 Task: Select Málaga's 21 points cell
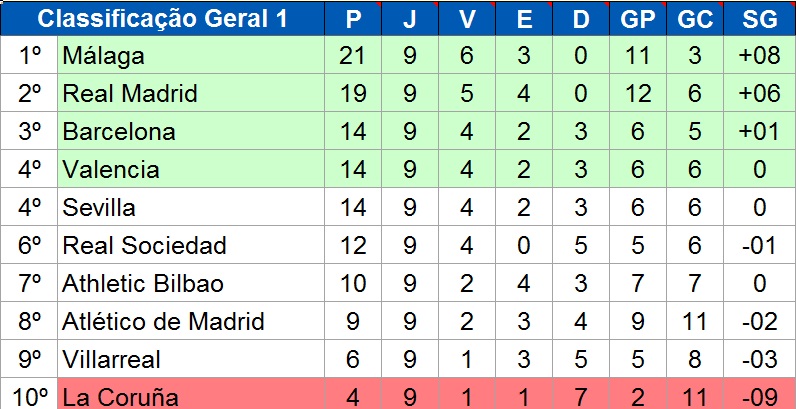[353, 57]
